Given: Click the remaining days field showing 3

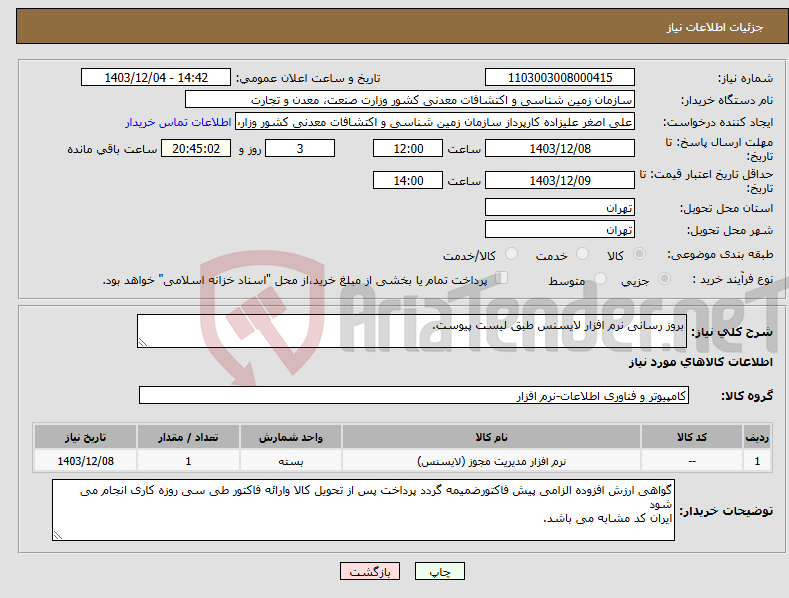Looking at the screenshot, I should tap(300, 148).
